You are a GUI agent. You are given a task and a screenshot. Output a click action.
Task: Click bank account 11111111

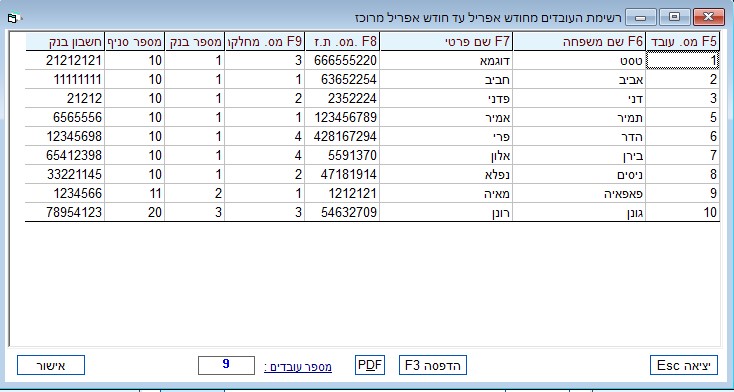[65, 80]
